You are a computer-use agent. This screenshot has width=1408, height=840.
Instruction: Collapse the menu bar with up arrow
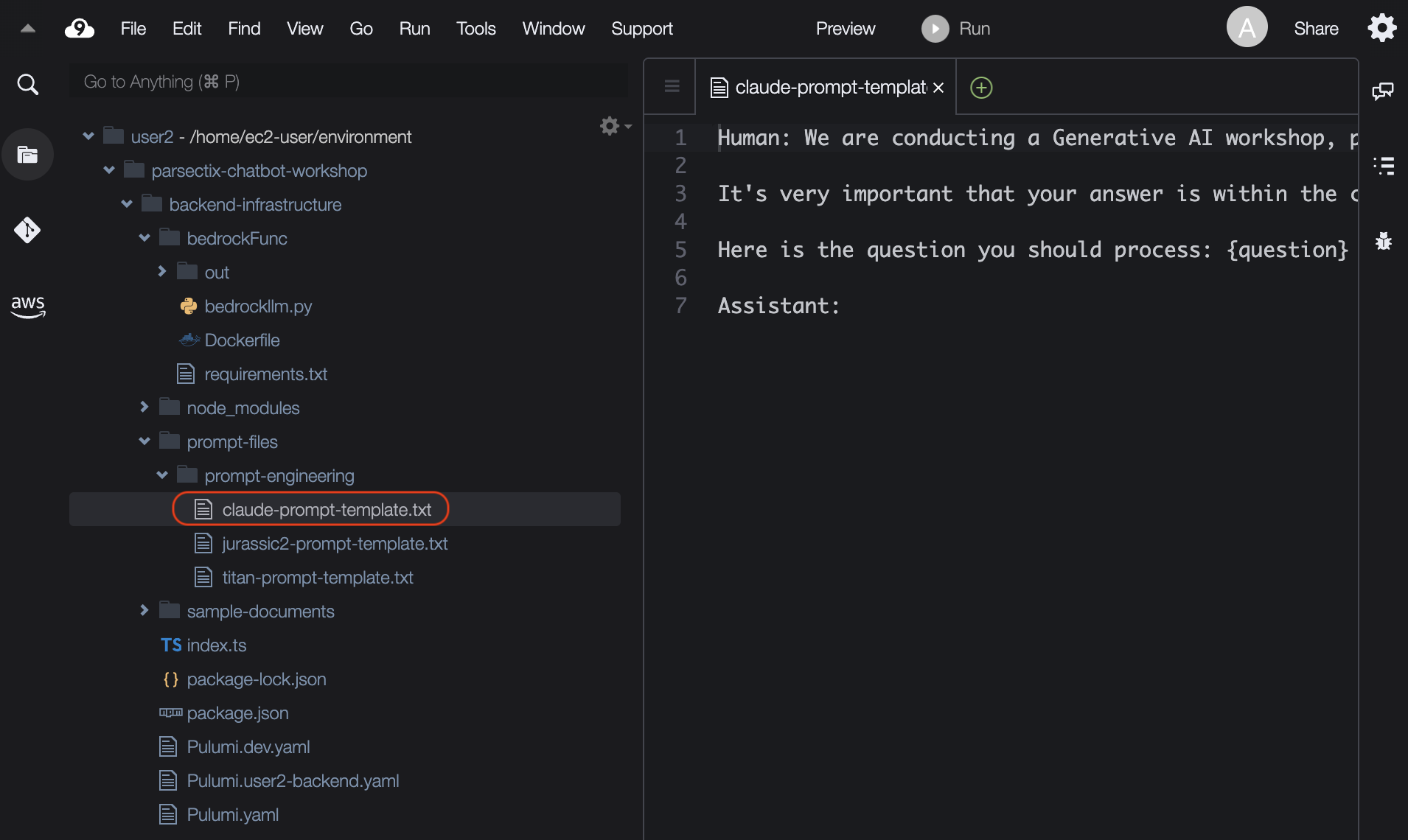pos(28,29)
